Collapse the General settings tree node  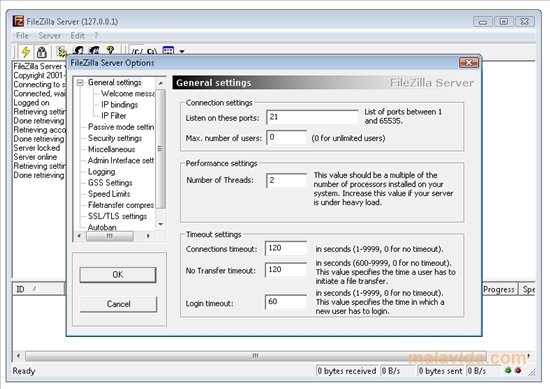point(80,83)
